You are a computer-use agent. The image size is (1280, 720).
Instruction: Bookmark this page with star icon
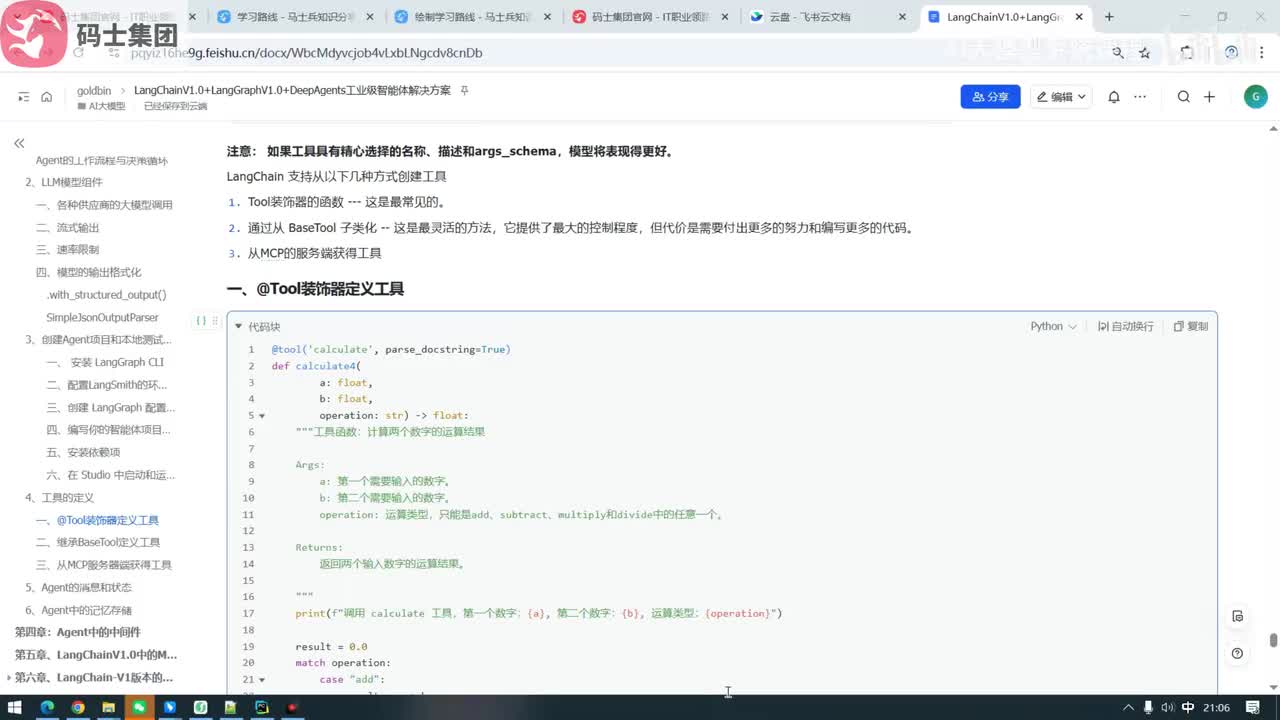(1145, 53)
